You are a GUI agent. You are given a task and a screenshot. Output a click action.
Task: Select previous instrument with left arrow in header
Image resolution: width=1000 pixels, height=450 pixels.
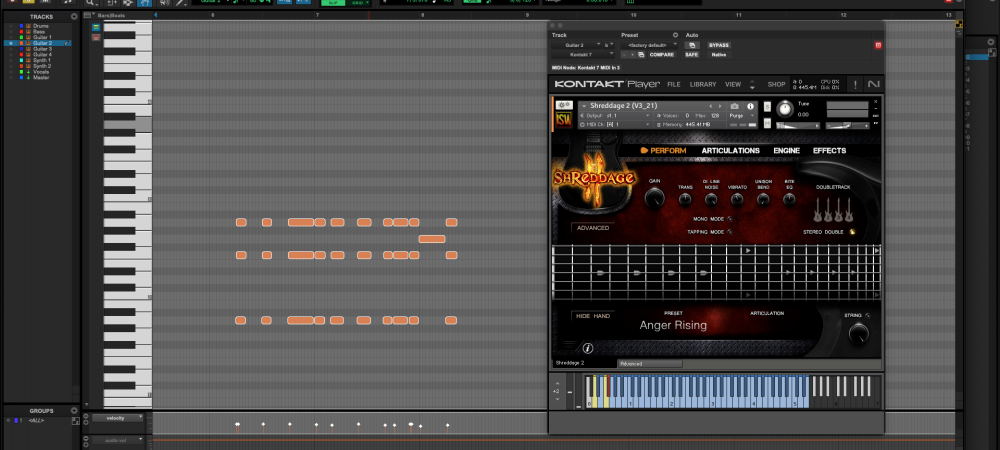tap(710, 106)
